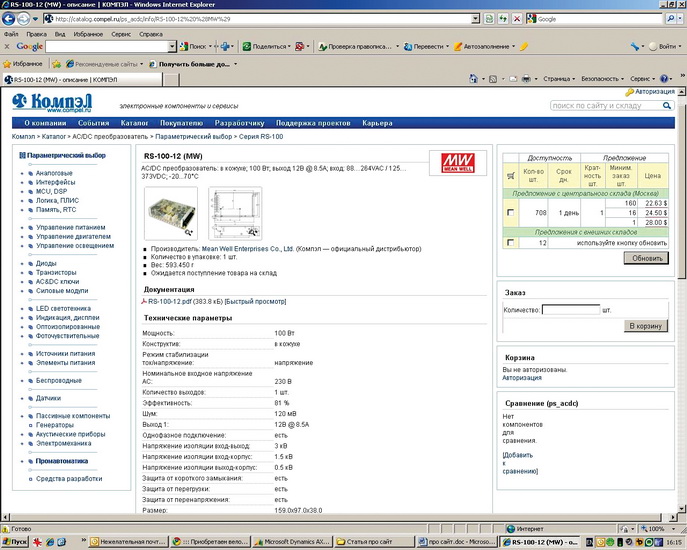Check the Moscow warehouse offer checkbox
Image resolution: width=687 pixels, height=550 pixels.
click(x=510, y=213)
